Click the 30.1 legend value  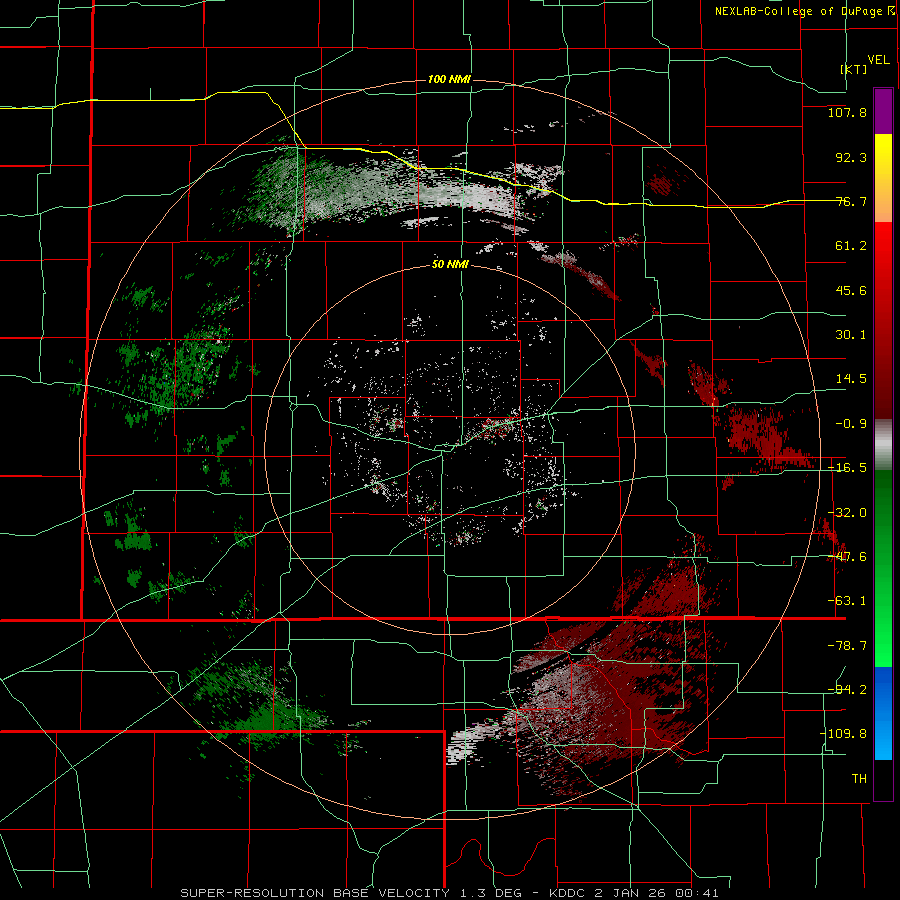point(851,335)
